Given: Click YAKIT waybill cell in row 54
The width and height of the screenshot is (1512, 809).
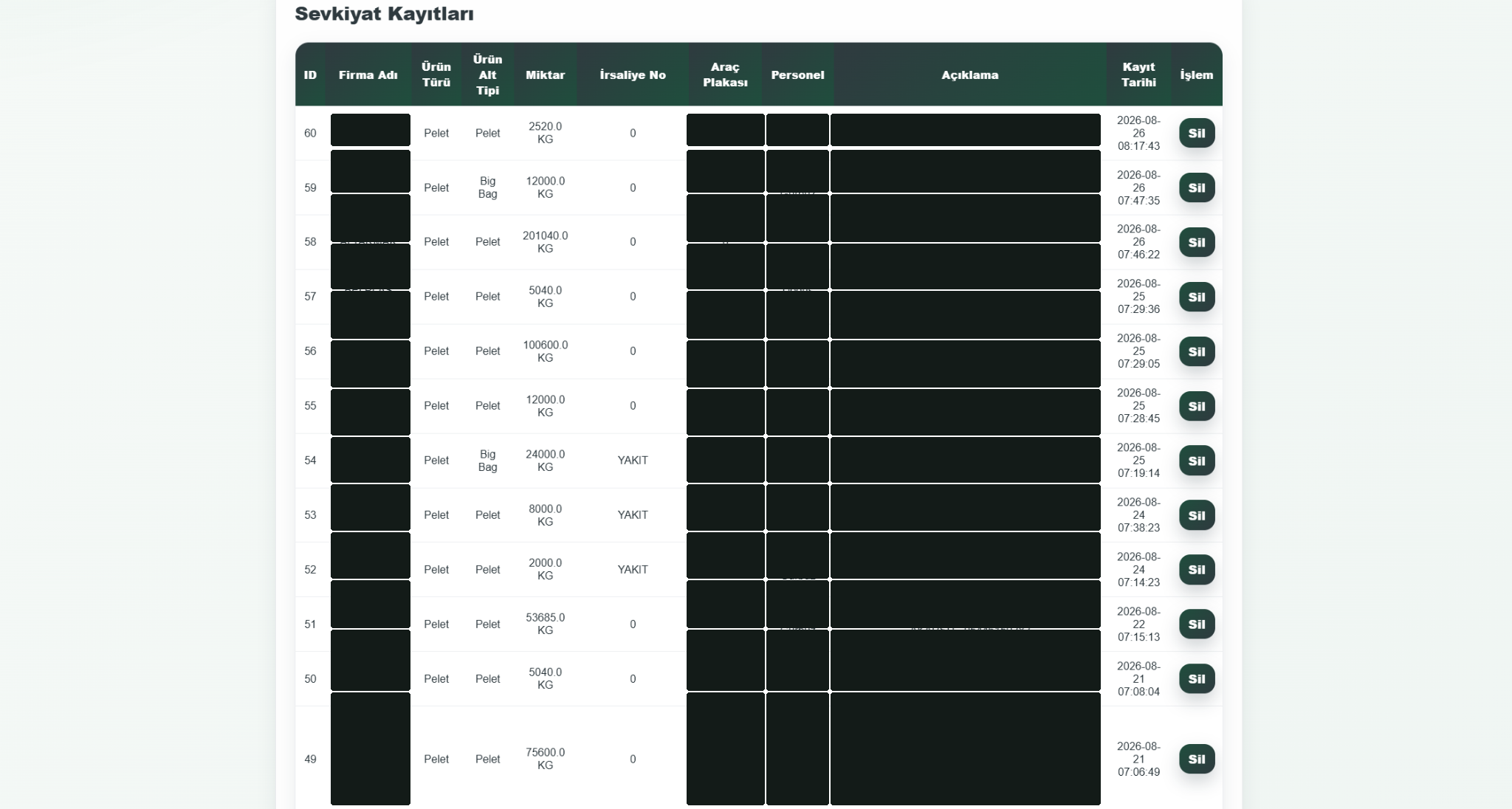Looking at the screenshot, I should [633, 461].
